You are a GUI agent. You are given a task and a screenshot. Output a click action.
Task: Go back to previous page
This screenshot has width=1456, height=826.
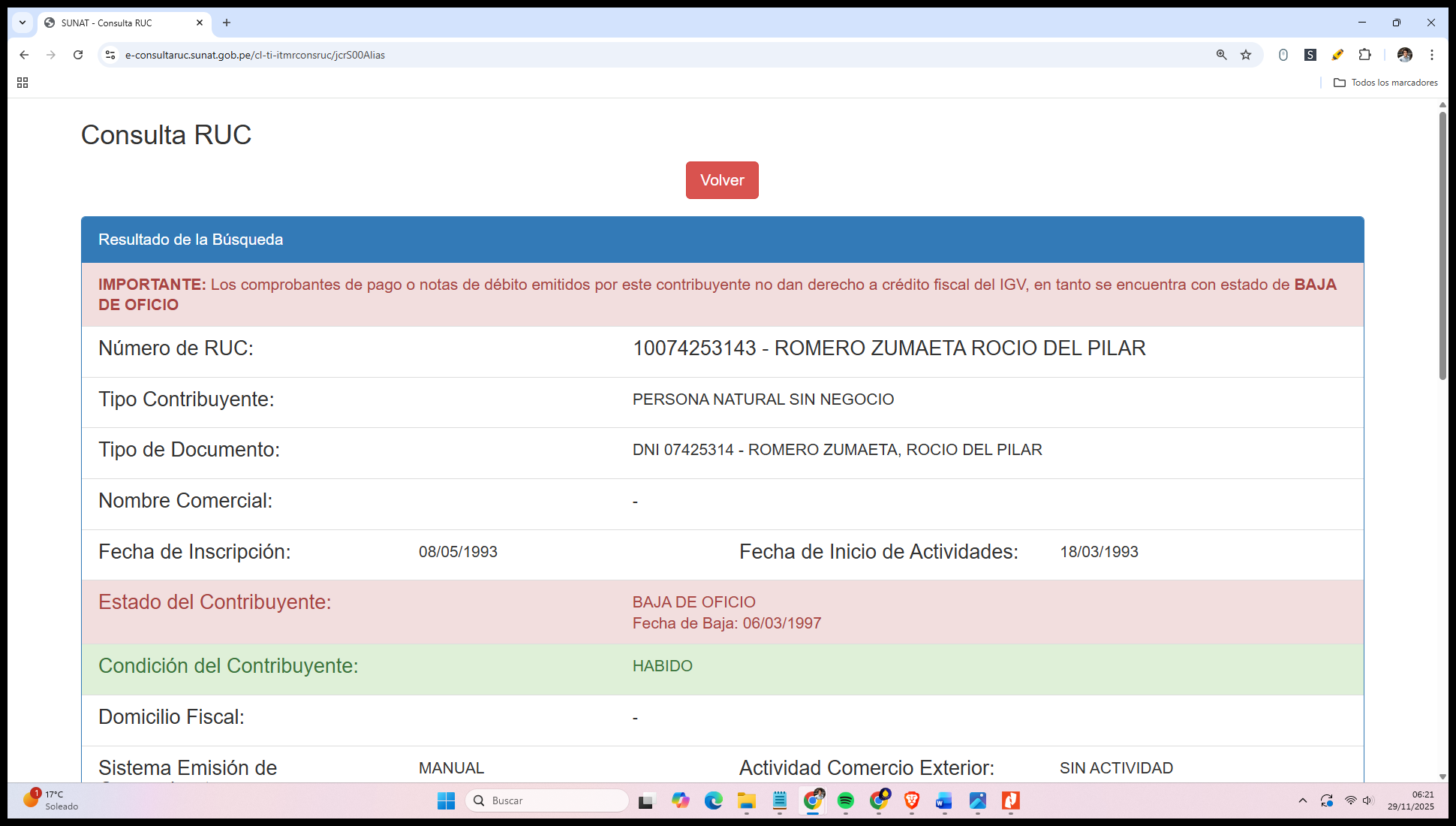(x=24, y=55)
